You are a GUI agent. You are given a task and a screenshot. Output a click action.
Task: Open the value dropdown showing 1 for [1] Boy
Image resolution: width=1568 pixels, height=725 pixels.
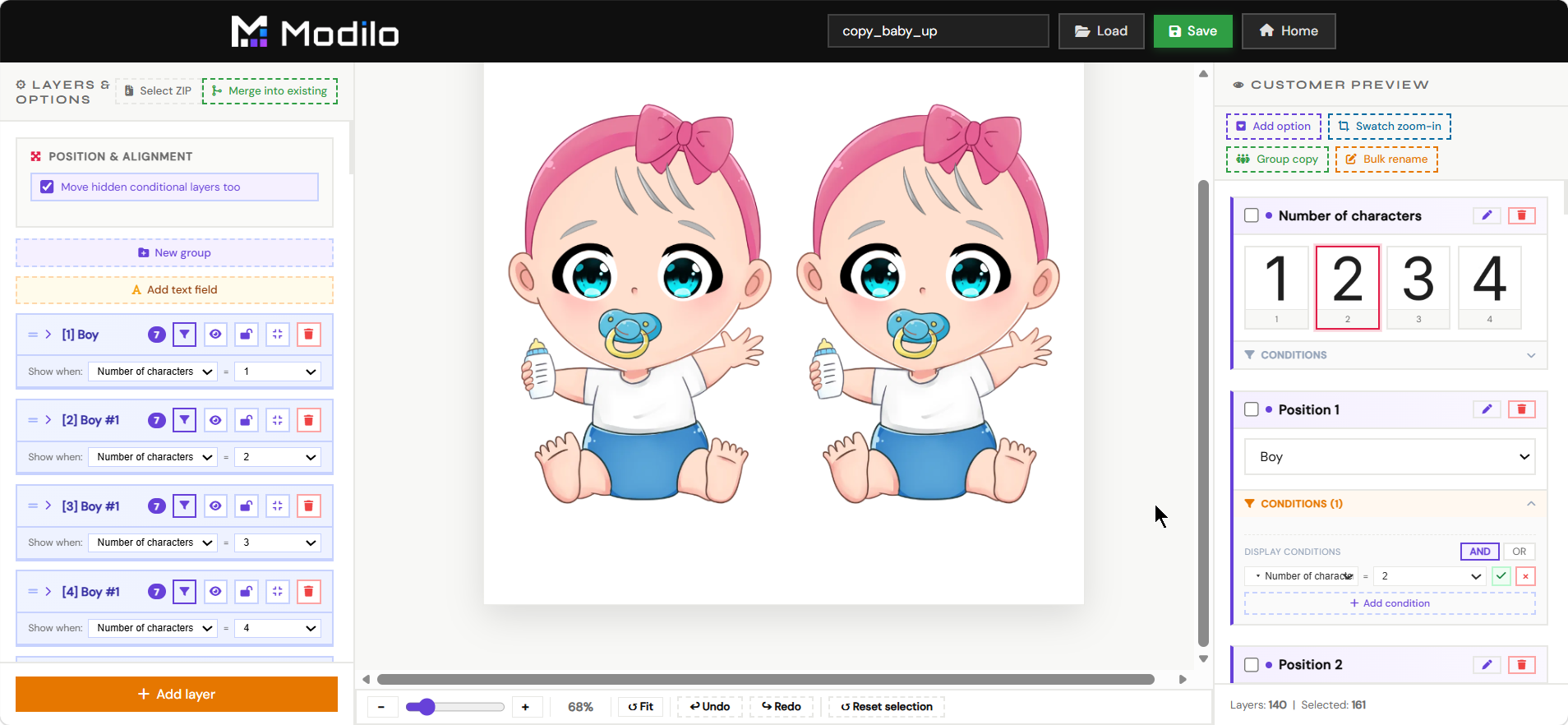click(278, 372)
